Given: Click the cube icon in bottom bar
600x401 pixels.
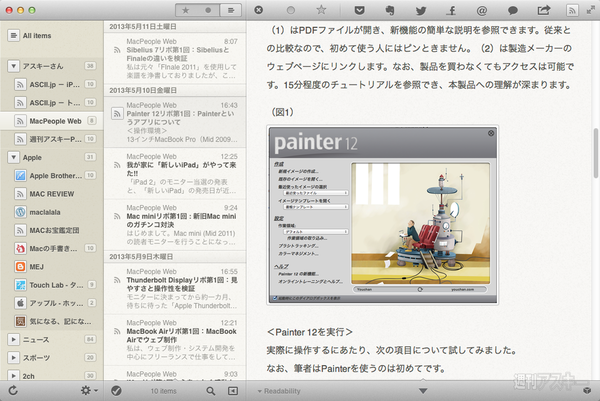Looking at the screenshot, I should point(587,391).
